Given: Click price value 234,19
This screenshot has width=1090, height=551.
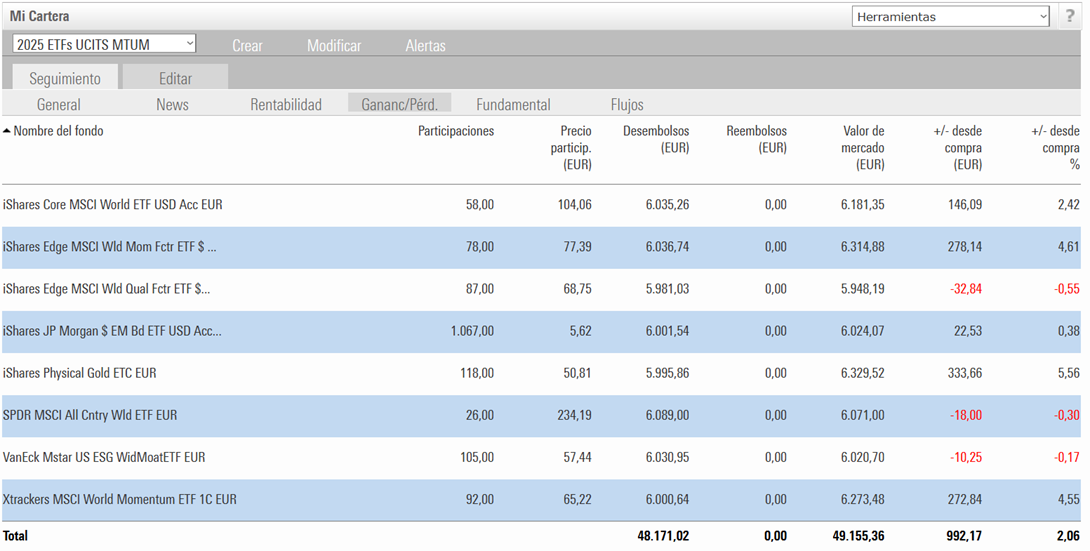Looking at the screenshot, I should tap(575, 415).
